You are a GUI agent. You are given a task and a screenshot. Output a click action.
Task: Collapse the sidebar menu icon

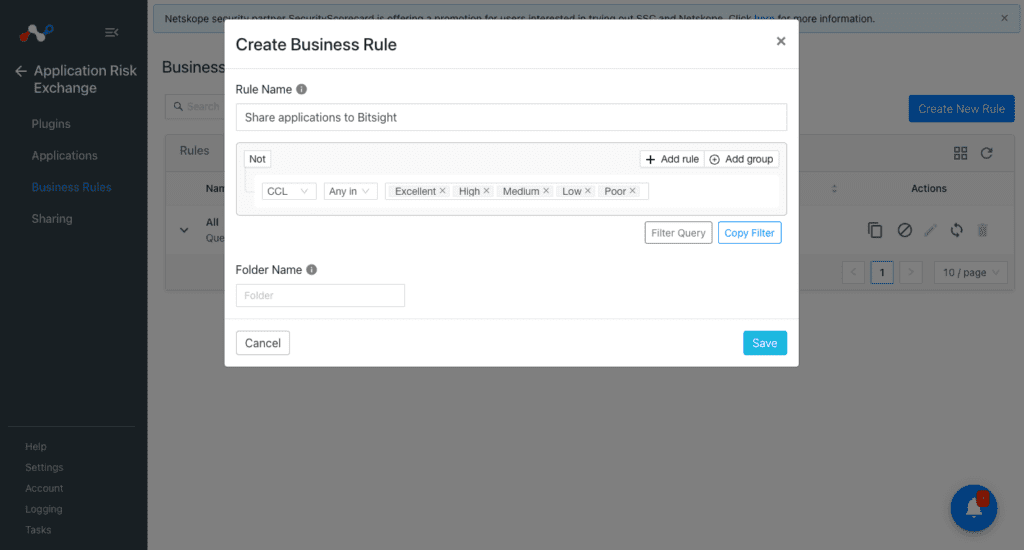click(x=112, y=32)
